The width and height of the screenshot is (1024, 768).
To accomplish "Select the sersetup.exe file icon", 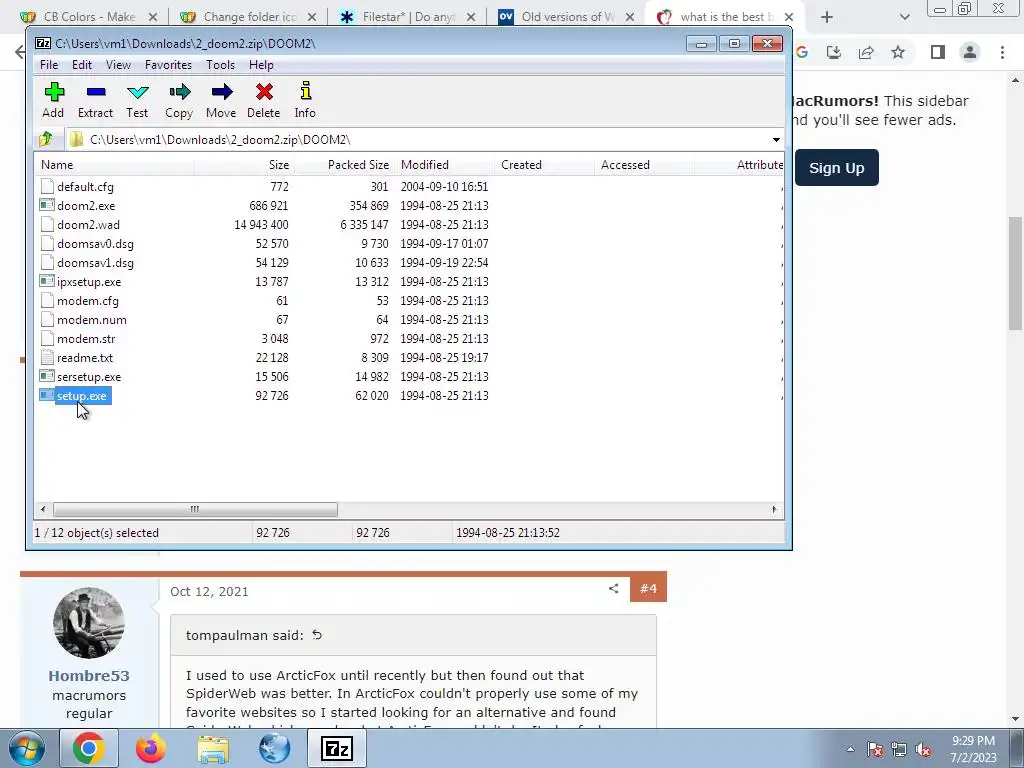I will pyautogui.click(x=46, y=377).
